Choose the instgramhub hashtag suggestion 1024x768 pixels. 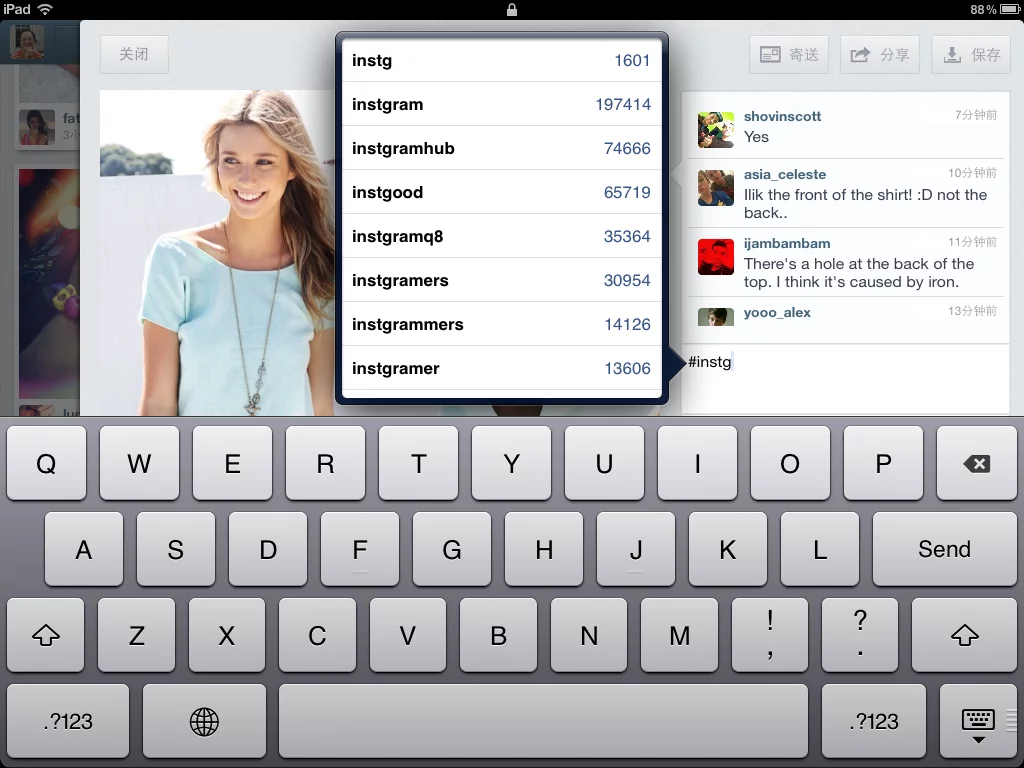click(502, 148)
